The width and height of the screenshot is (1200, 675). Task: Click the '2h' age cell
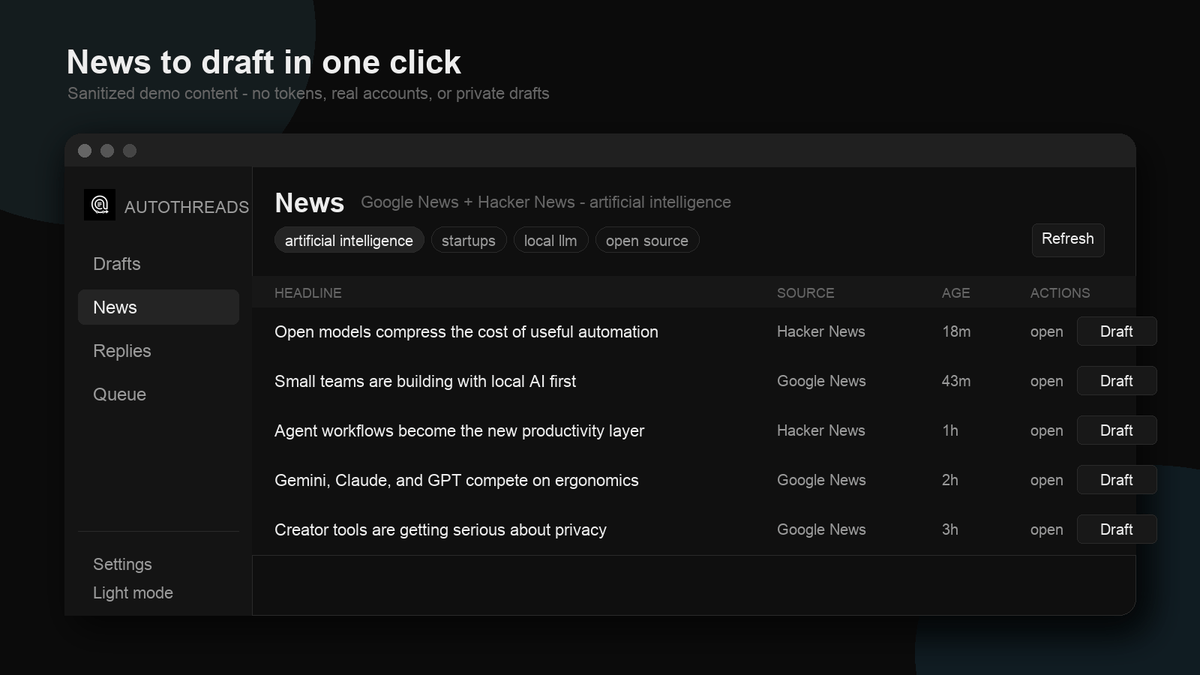click(x=950, y=480)
